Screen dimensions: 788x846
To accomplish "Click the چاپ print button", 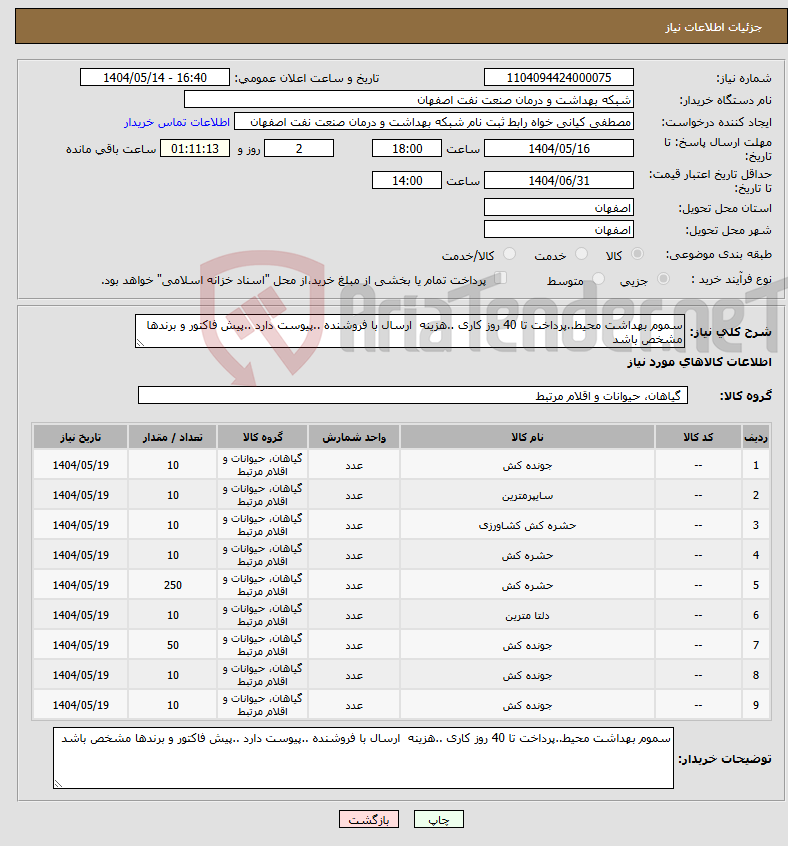I will (438, 820).
